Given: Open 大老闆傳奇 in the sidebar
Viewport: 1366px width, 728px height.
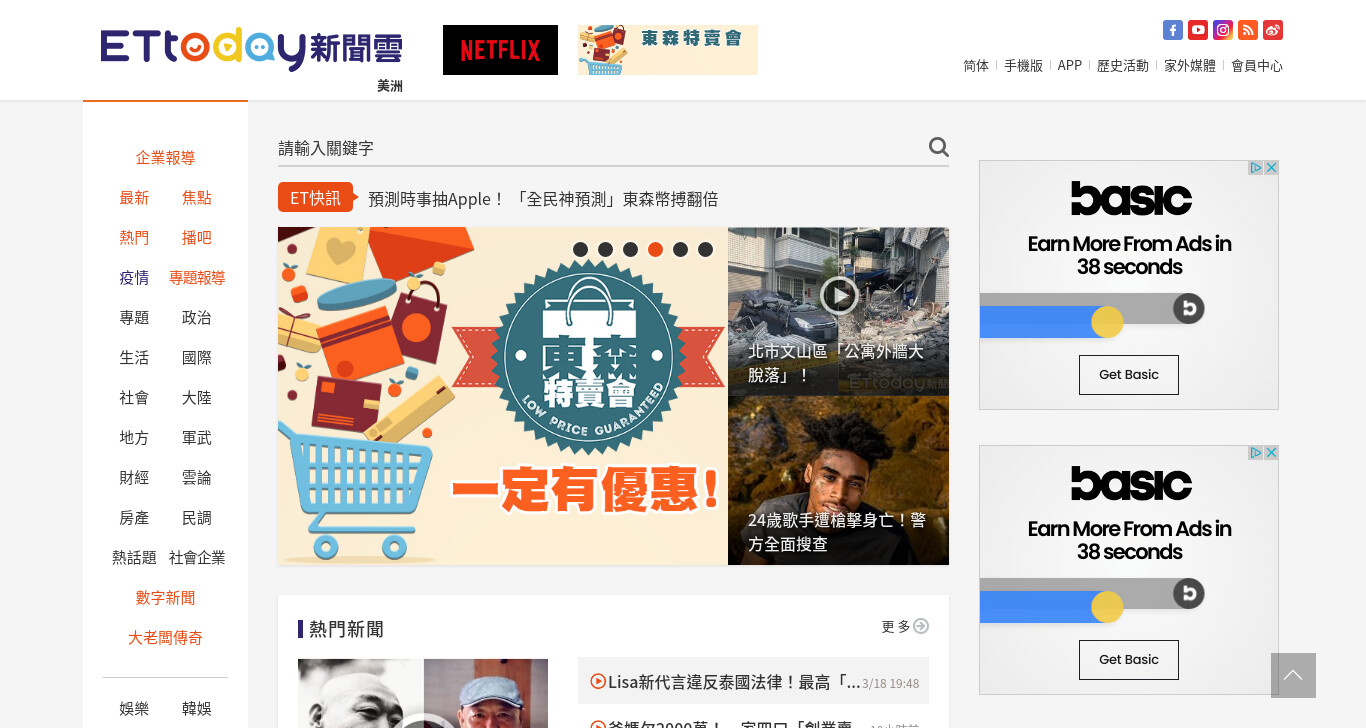Looking at the screenshot, I should click(165, 637).
